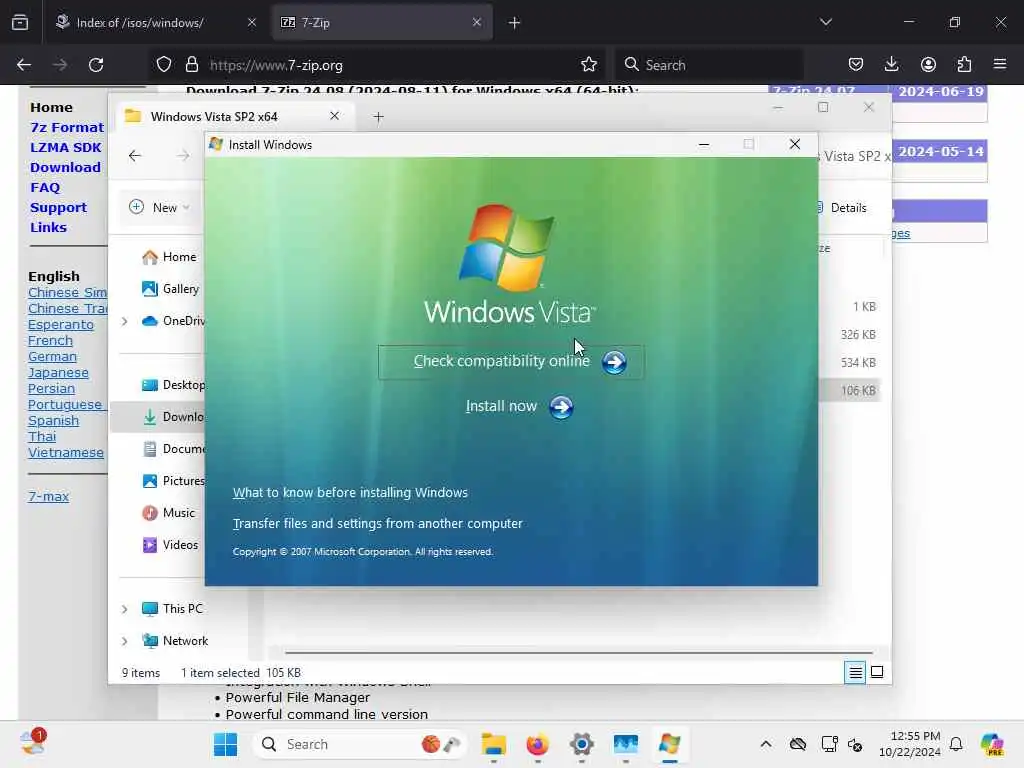
Task: Switch Explorer to large thumbnails view
Action: [877, 672]
